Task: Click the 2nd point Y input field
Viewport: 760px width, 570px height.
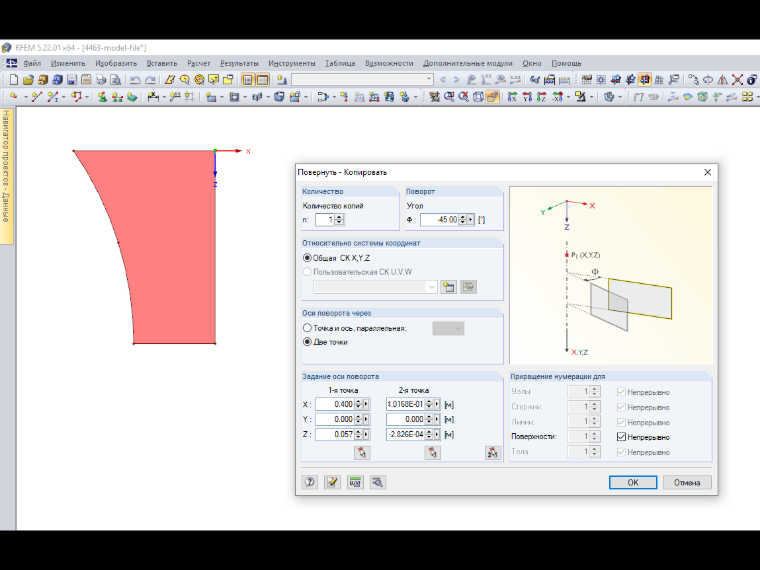Action: (405, 419)
